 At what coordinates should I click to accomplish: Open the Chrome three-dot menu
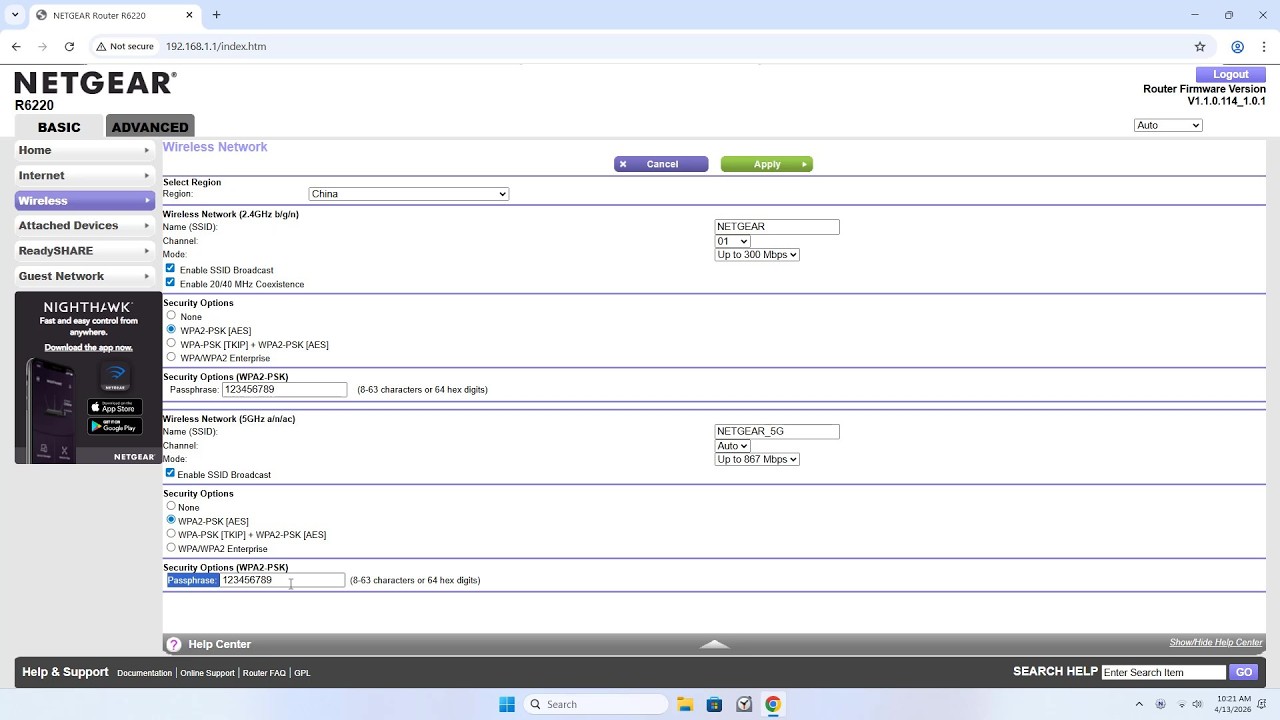pyautogui.click(x=1263, y=46)
